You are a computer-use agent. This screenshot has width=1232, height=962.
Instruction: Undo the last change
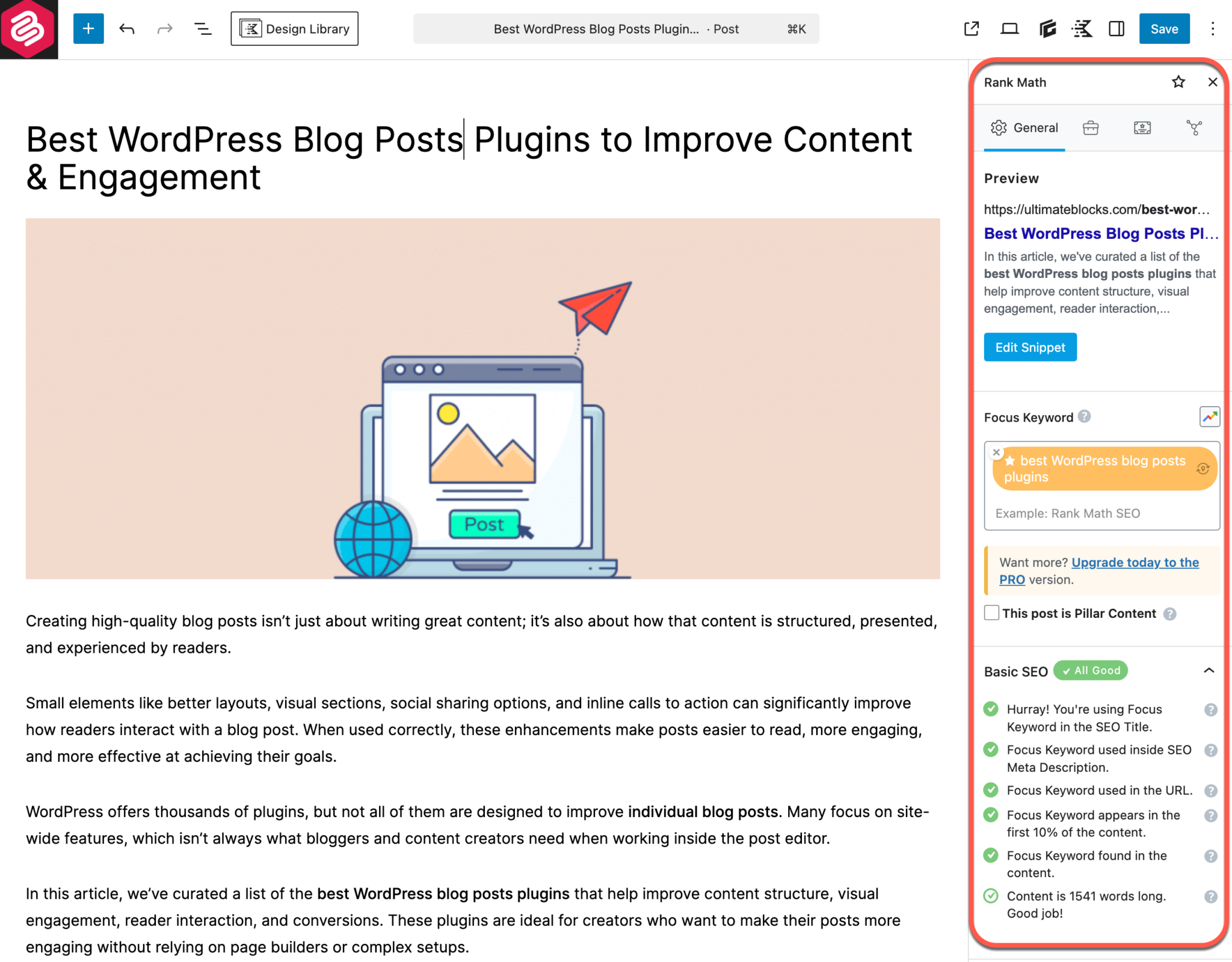[x=126, y=29]
